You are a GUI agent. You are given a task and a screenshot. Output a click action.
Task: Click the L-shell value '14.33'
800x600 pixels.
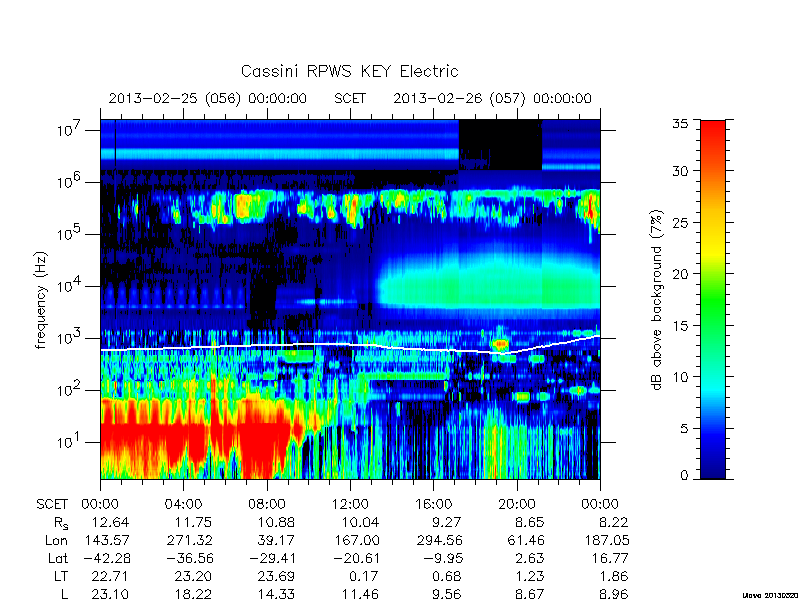[x=277, y=594]
